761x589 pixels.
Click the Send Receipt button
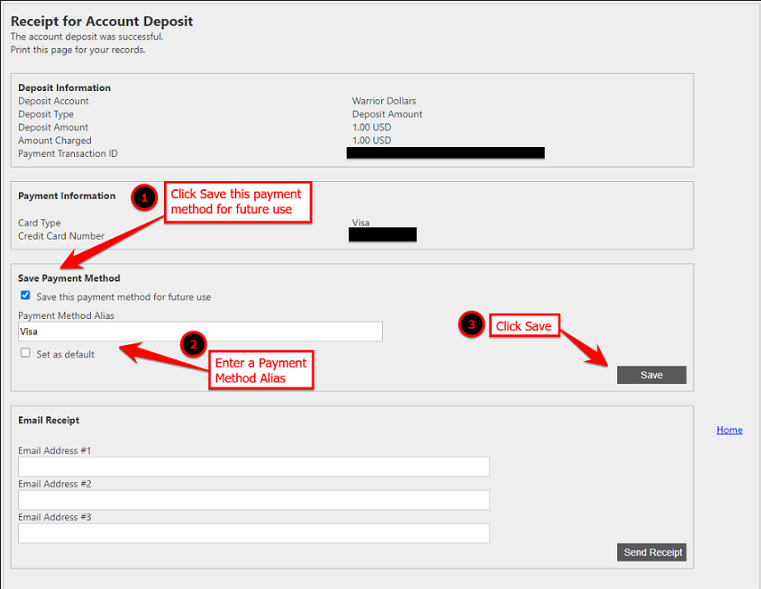[x=651, y=552]
